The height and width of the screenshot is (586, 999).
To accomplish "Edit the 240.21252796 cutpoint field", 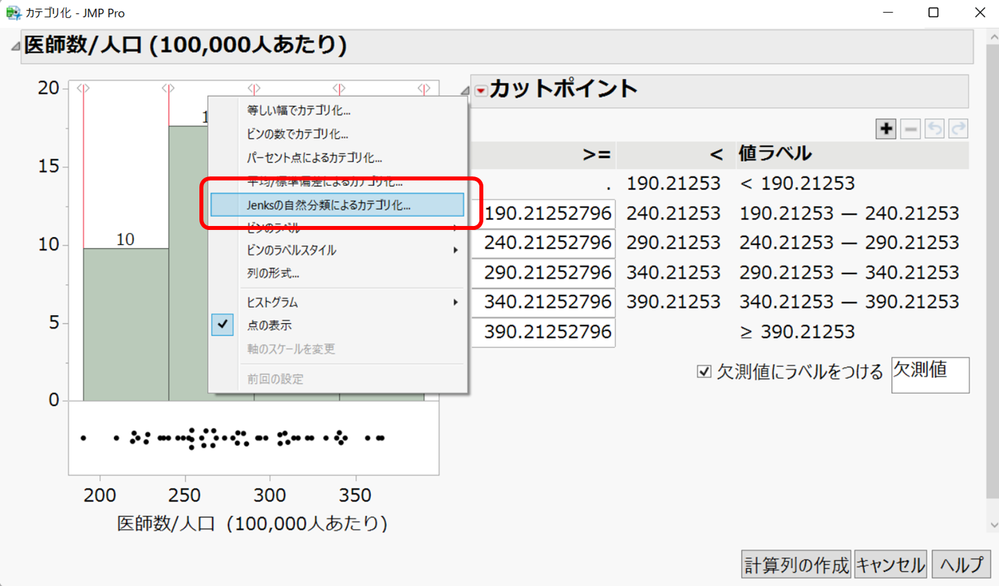I will coord(543,243).
